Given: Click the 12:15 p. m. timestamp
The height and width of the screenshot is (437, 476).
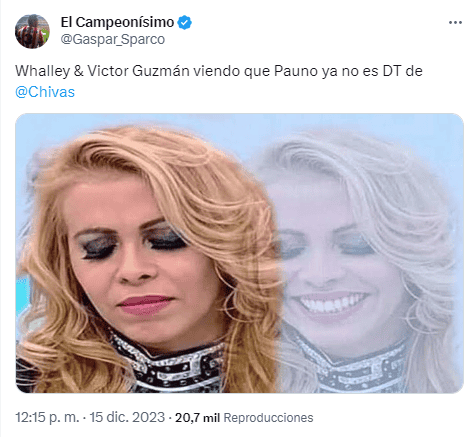Looking at the screenshot, I should point(47,417).
